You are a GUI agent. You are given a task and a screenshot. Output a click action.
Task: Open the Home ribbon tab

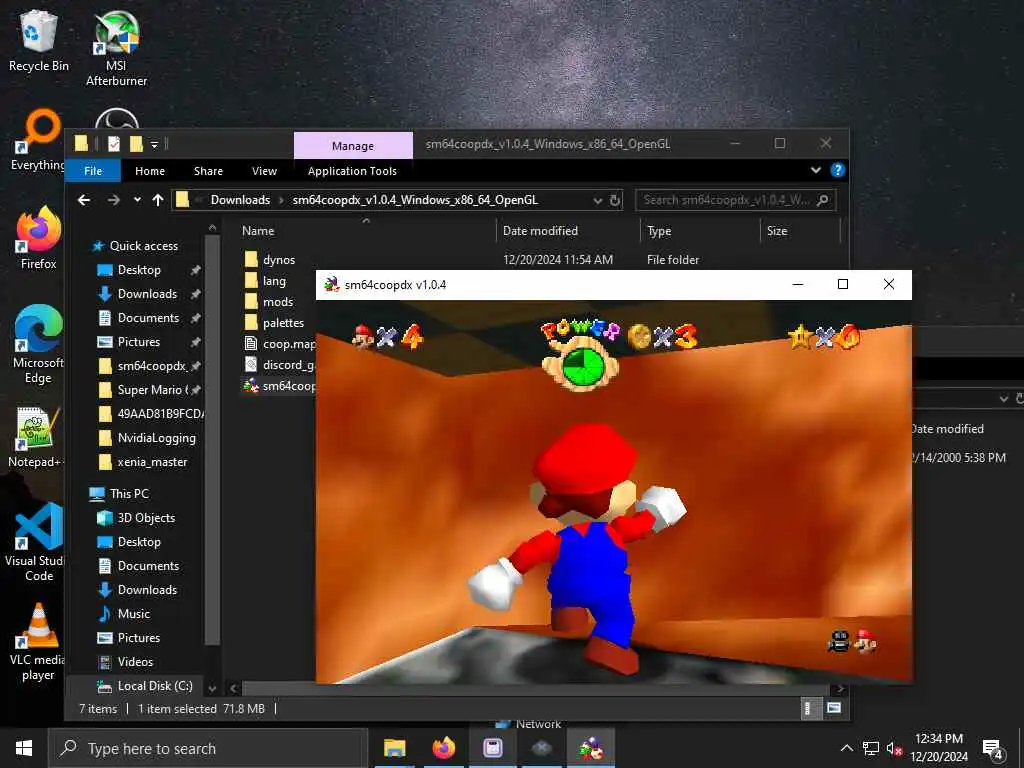point(150,170)
